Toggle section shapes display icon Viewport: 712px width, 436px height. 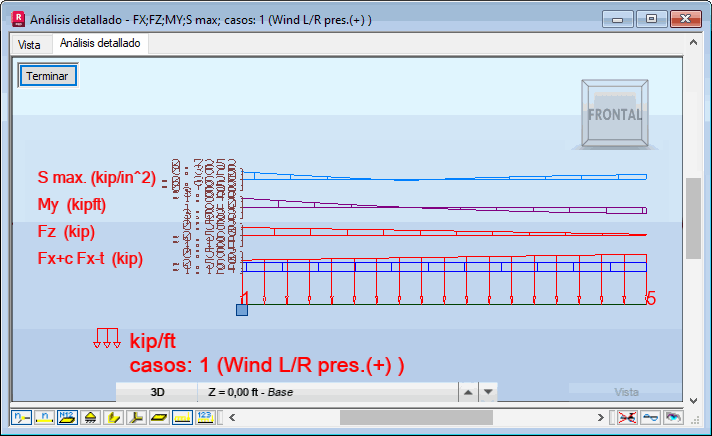(x=113, y=417)
